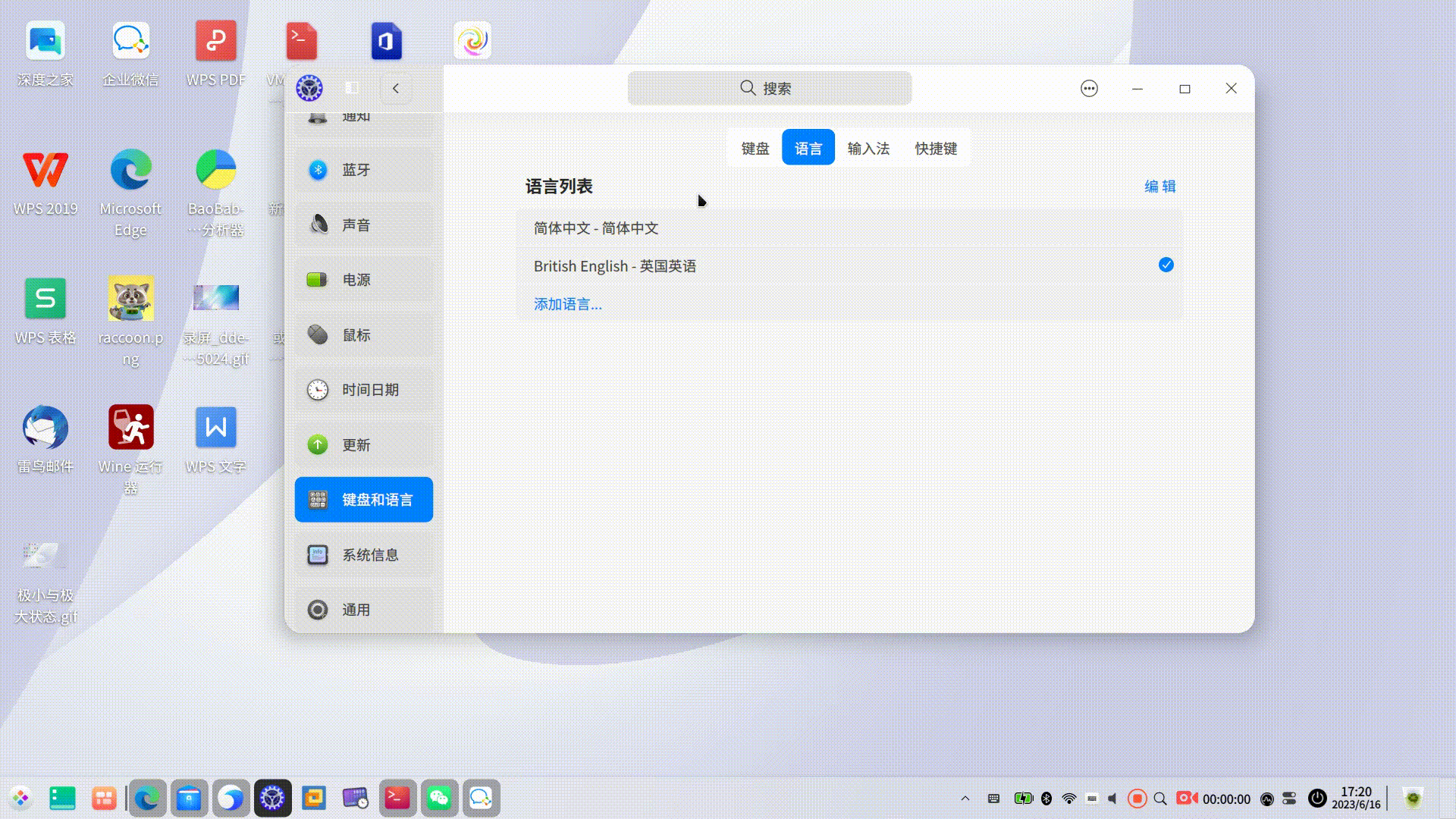Open 通用 general settings in the sidebar
This screenshot has height=819, width=1456.
click(355, 609)
